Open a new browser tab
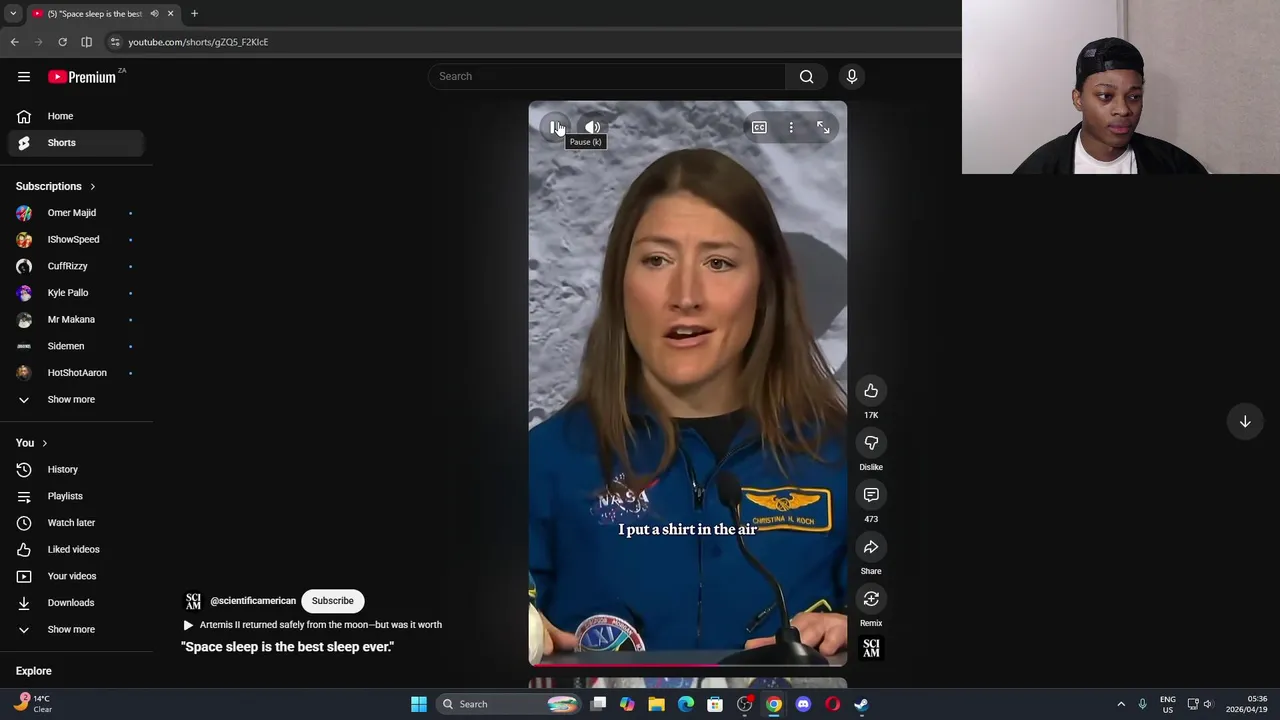 click(x=194, y=13)
